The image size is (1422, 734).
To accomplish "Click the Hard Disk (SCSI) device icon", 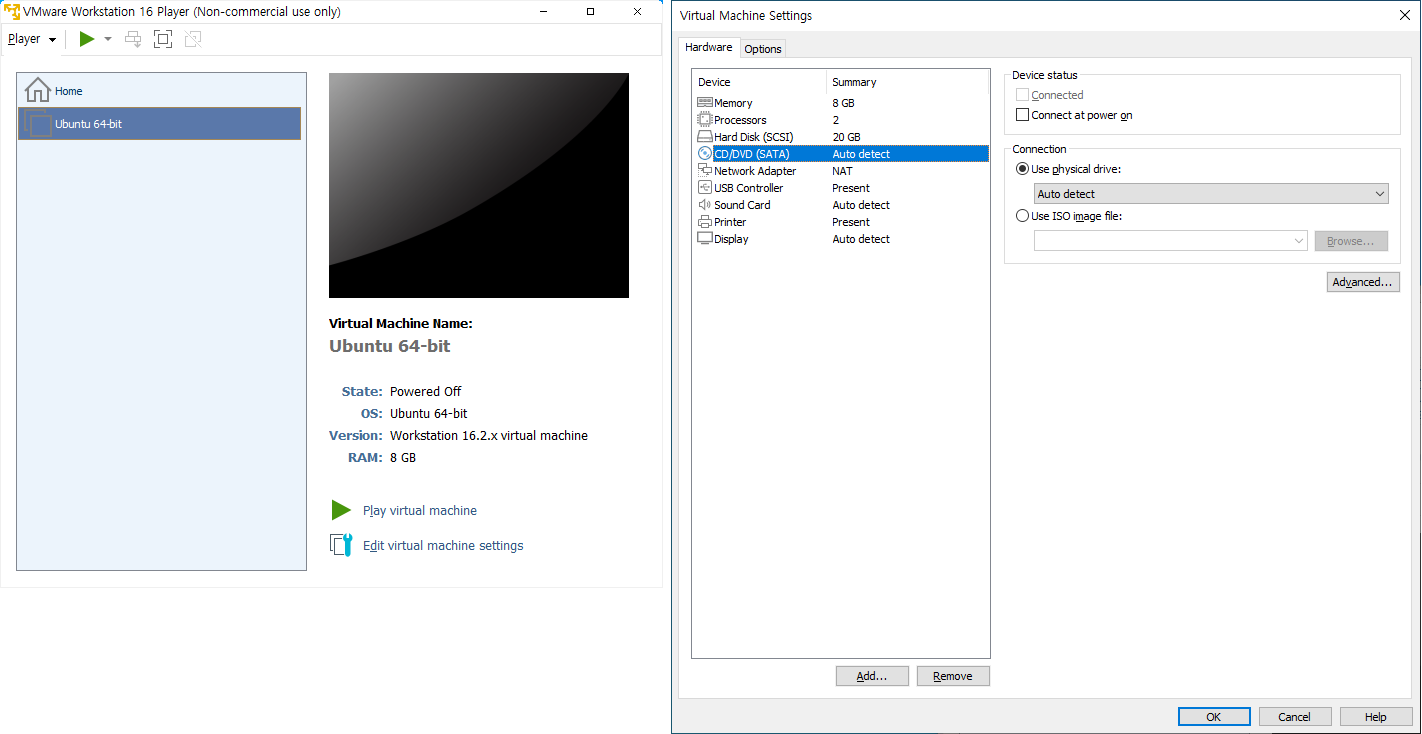I will coord(705,137).
